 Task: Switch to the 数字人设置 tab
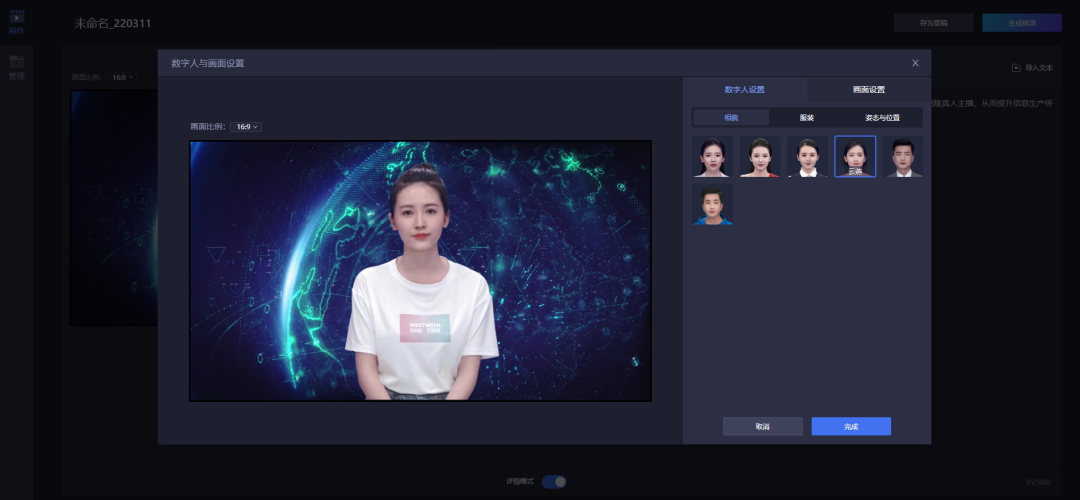[745, 90]
